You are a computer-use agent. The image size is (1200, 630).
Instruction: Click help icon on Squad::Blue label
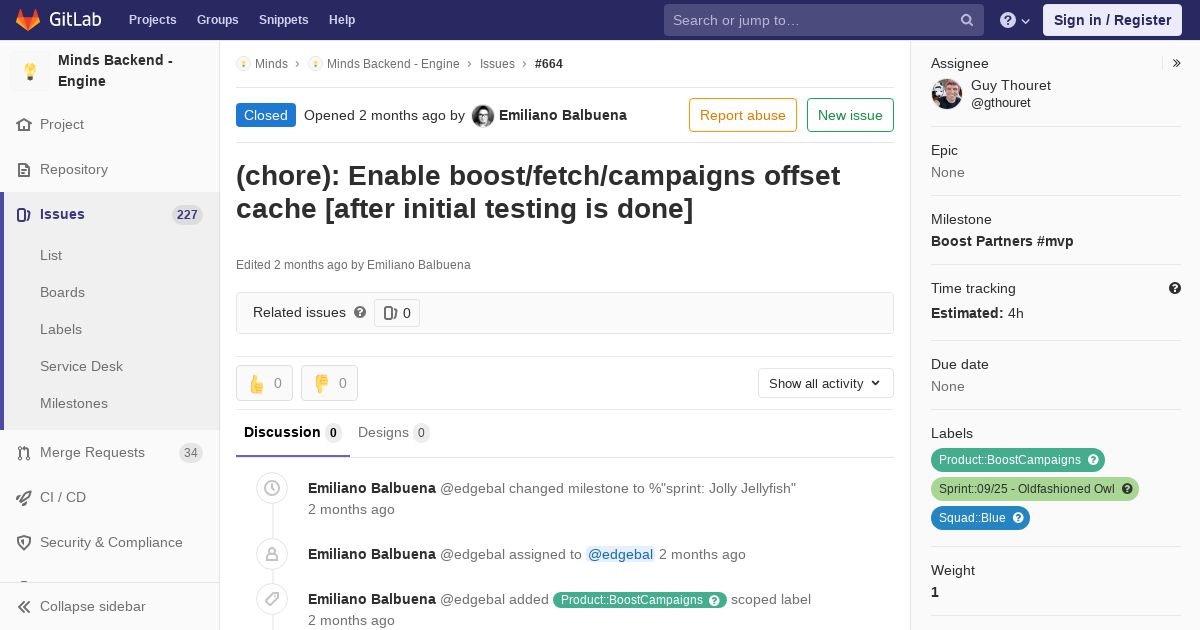[1018, 518]
